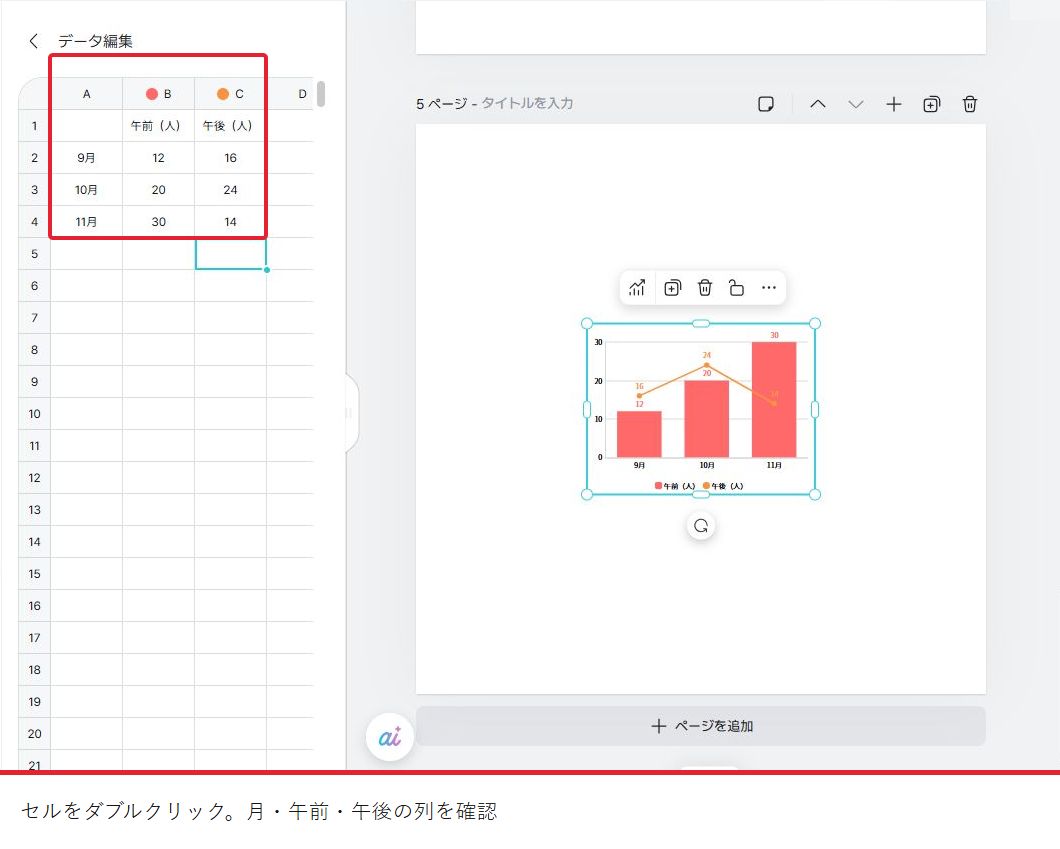Click the top-left resize handle of chart

click(587, 324)
